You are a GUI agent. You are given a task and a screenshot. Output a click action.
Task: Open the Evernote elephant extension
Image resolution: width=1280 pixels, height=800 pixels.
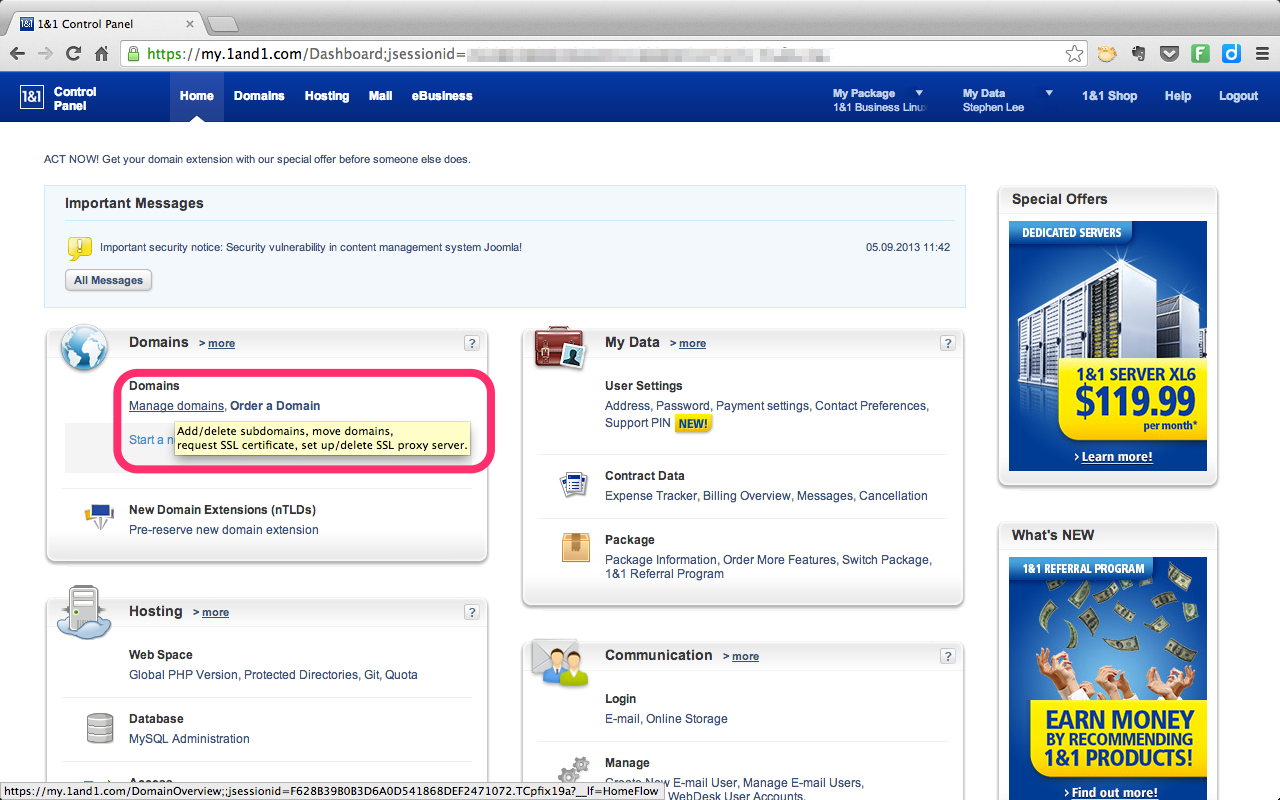point(1137,54)
